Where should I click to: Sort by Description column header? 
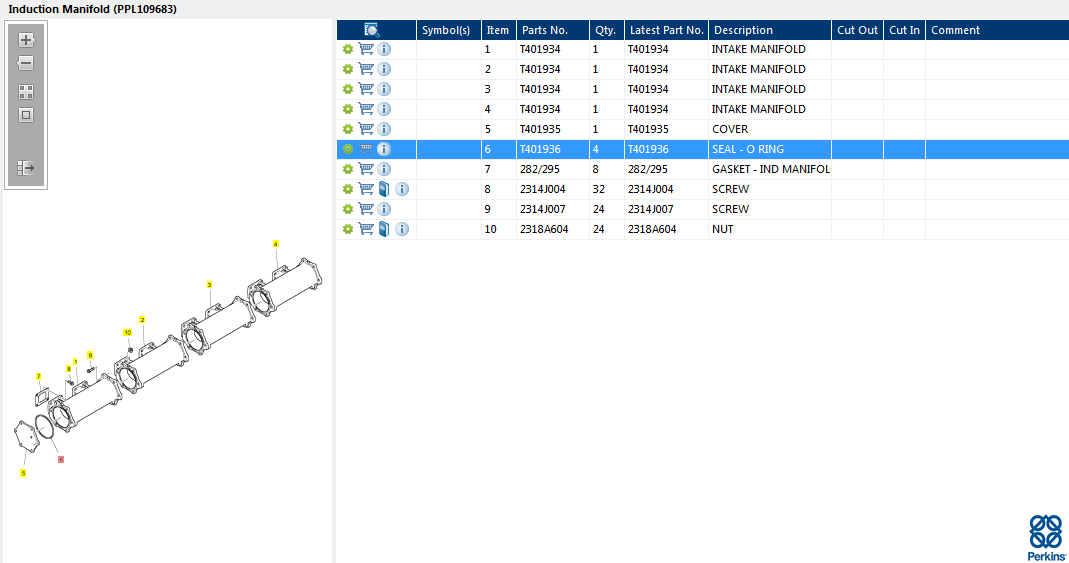(743, 30)
